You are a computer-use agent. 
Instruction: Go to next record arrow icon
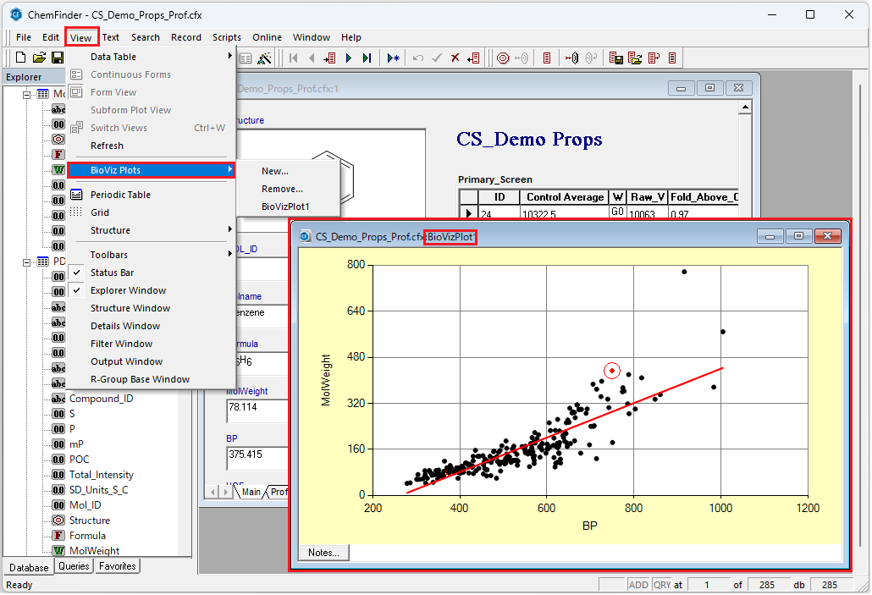pos(348,58)
